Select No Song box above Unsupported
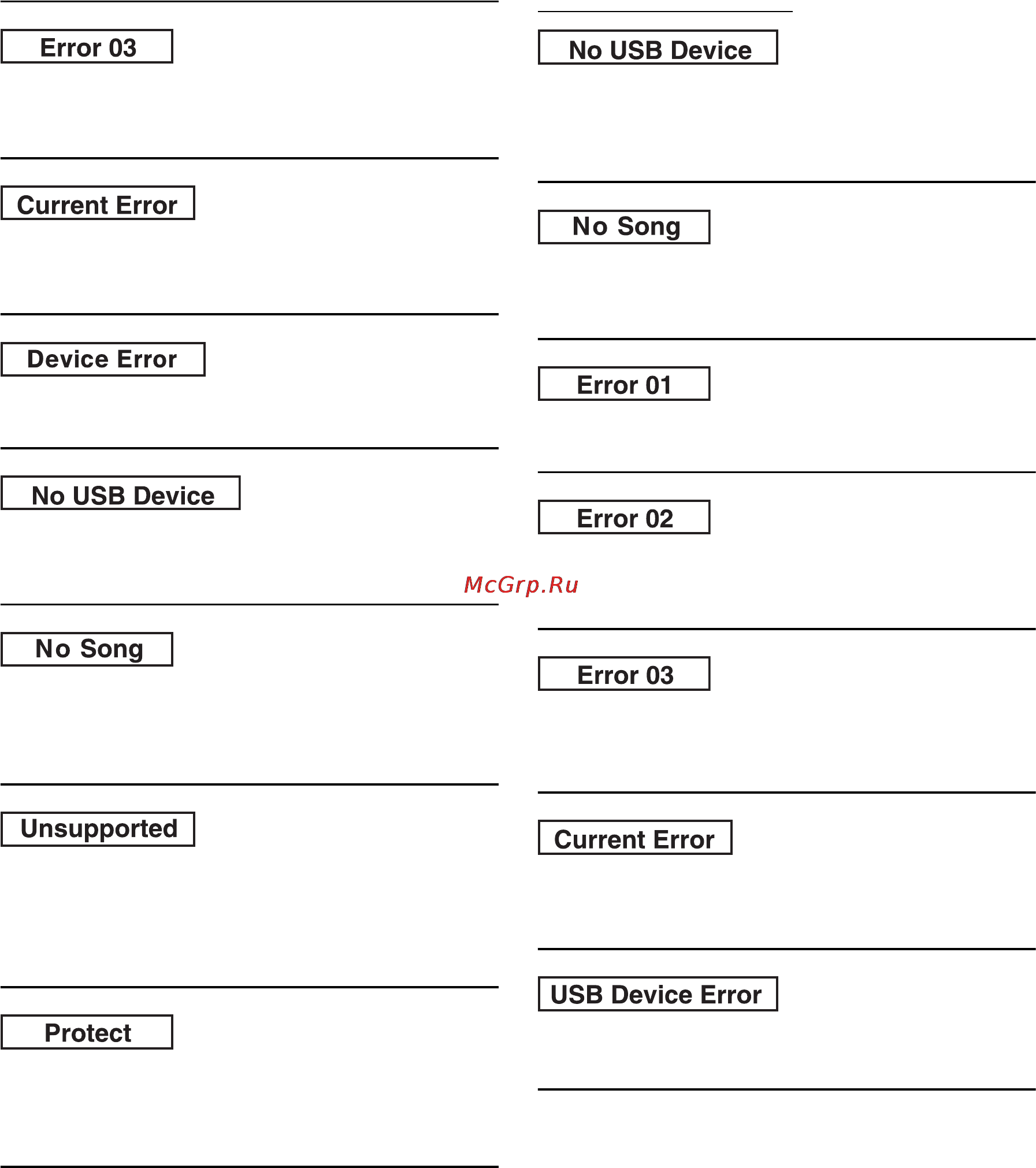1036x1168 pixels. [87, 649]
